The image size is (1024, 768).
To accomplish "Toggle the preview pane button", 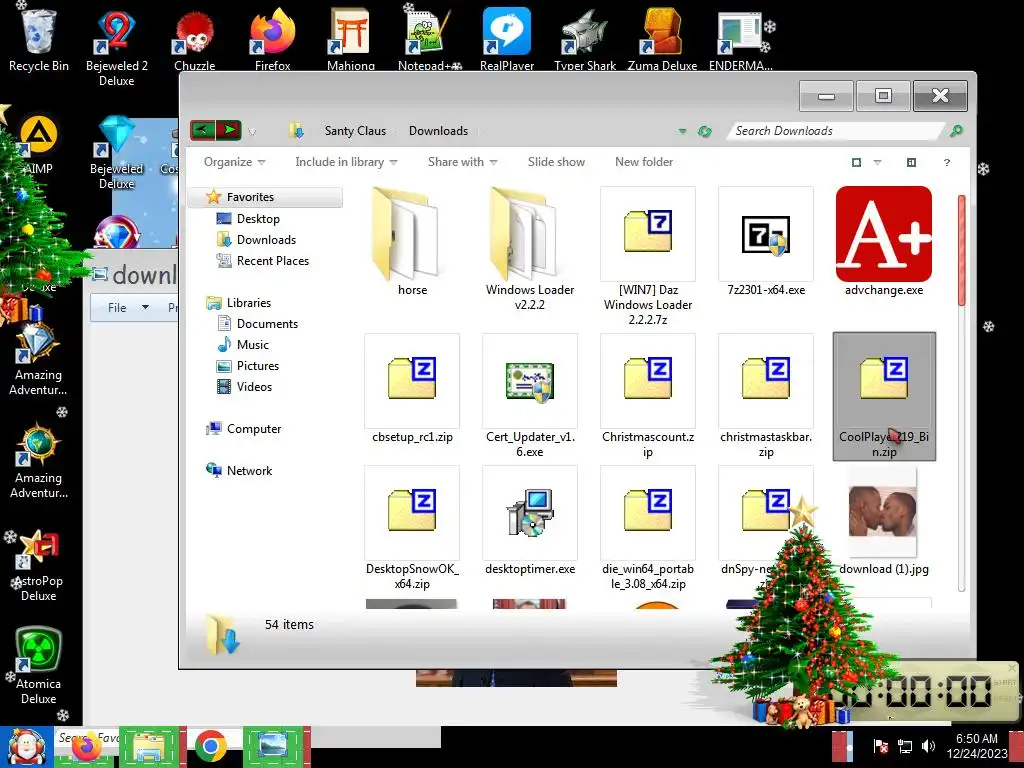I will [911, 163].
